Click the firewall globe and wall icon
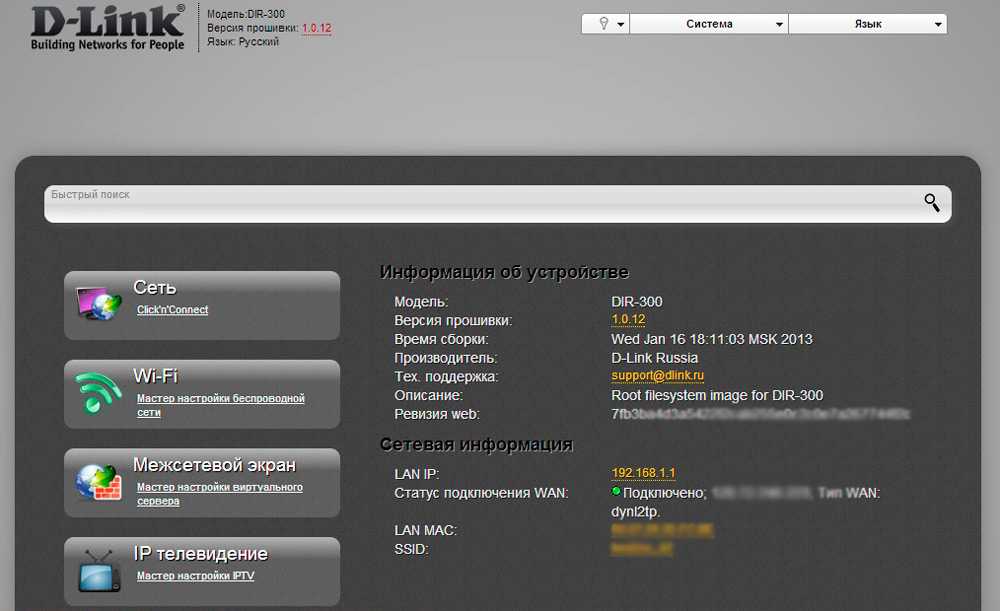This screenshot has height=611, width=1000. [x=98, y=482]
